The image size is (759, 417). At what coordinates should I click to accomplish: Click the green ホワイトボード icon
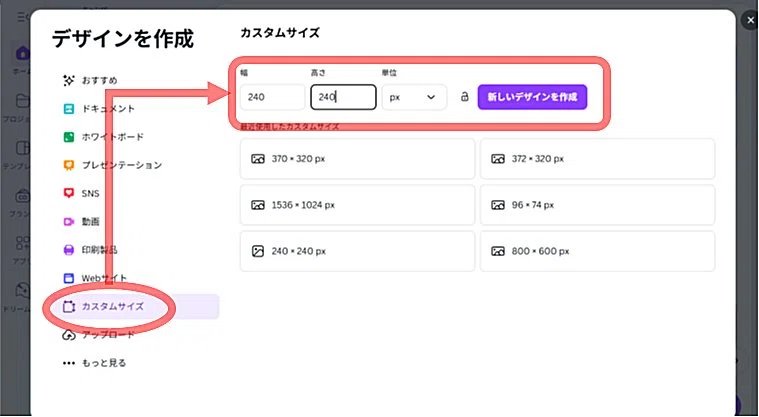pyautogui.click(x=69, y=137)
